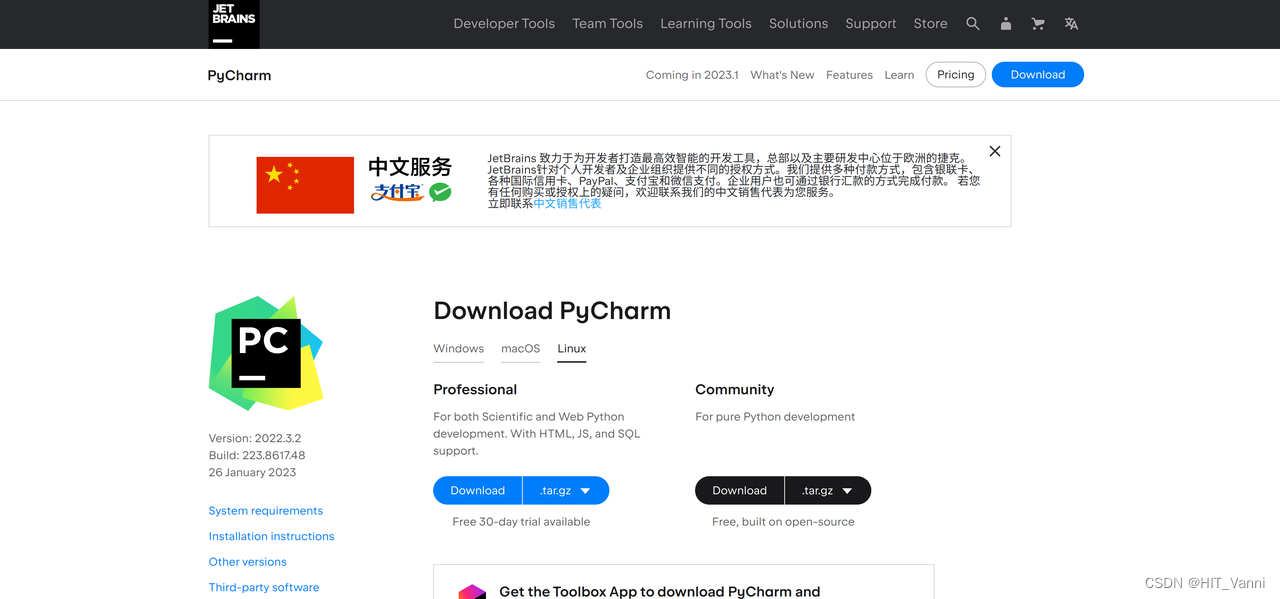Click the 中文服务 heading in banner
1280x599 pixels.
pyautogui.click(x=410, y=167)
